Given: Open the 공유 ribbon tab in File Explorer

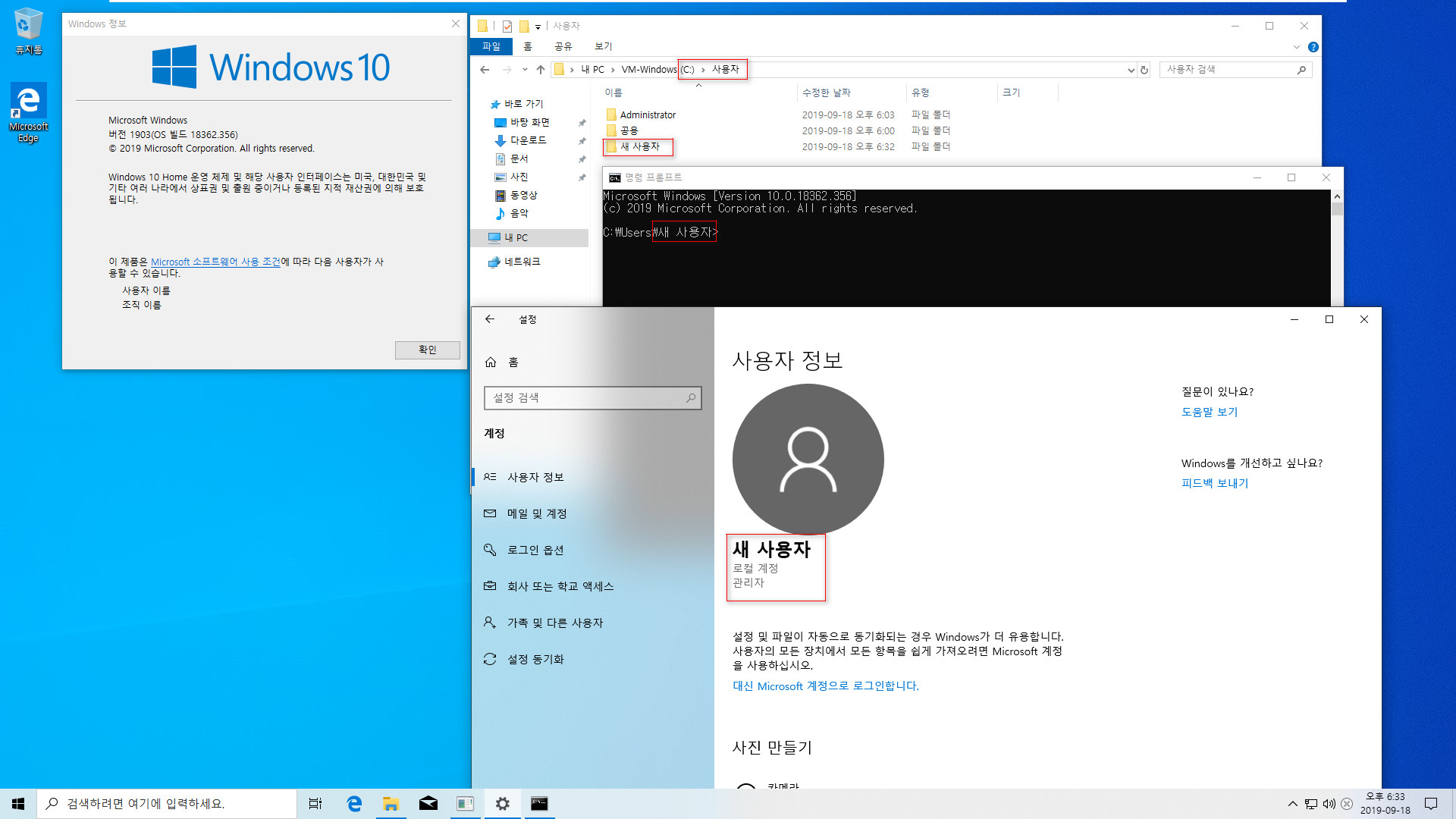Looking at the screenshot, I should click(x=563, y=46).
